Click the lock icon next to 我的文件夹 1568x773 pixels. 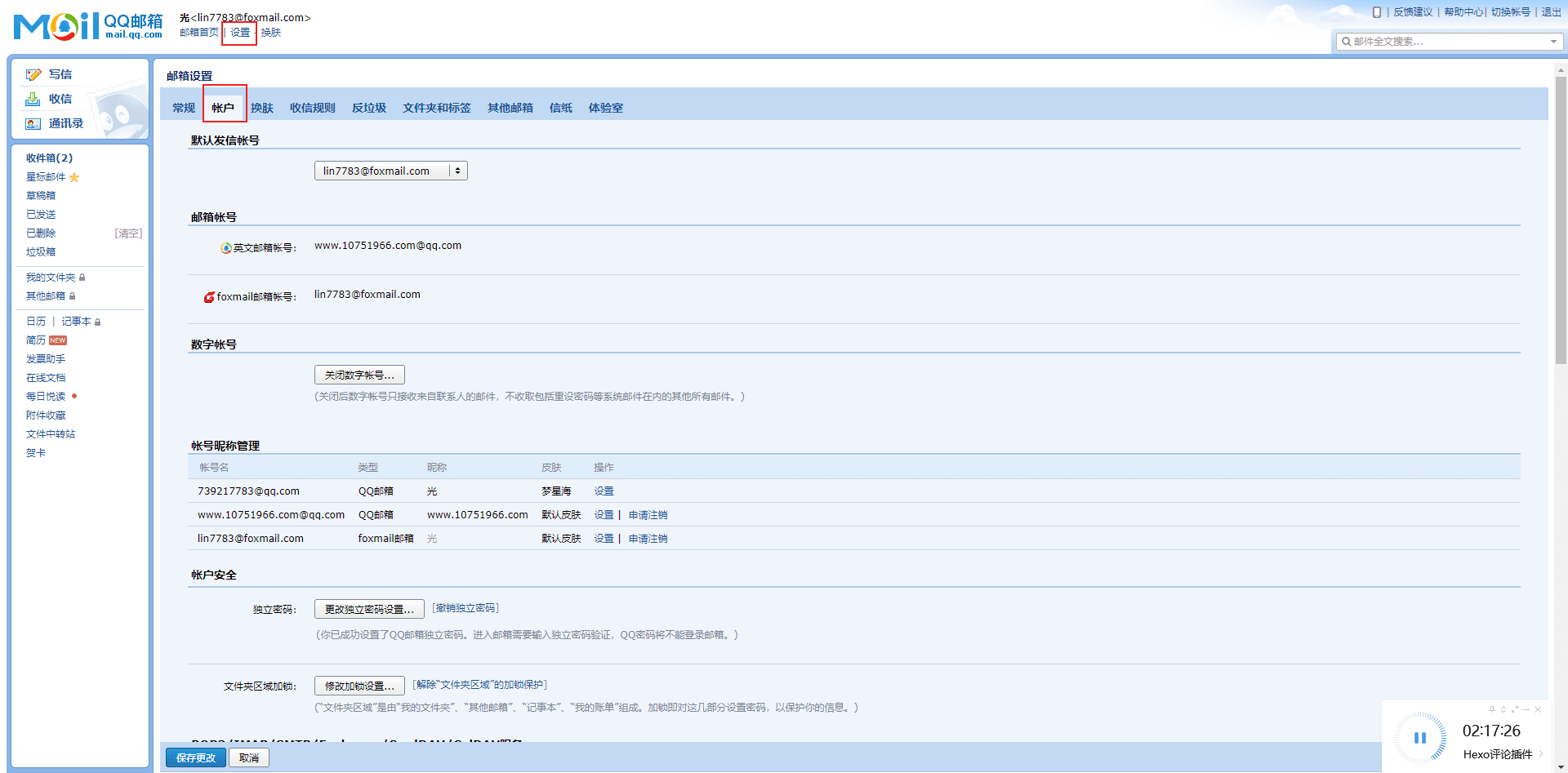[x=82, y=278]
